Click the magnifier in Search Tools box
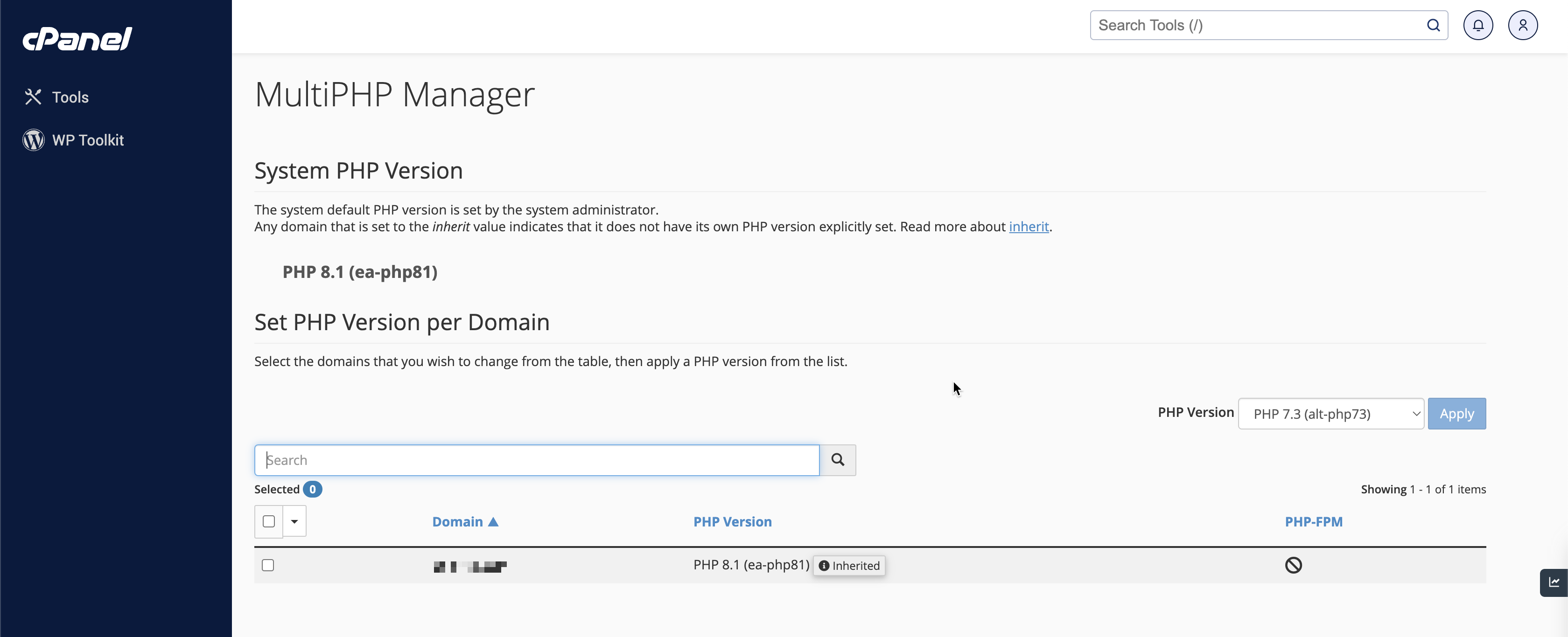 1434,26
